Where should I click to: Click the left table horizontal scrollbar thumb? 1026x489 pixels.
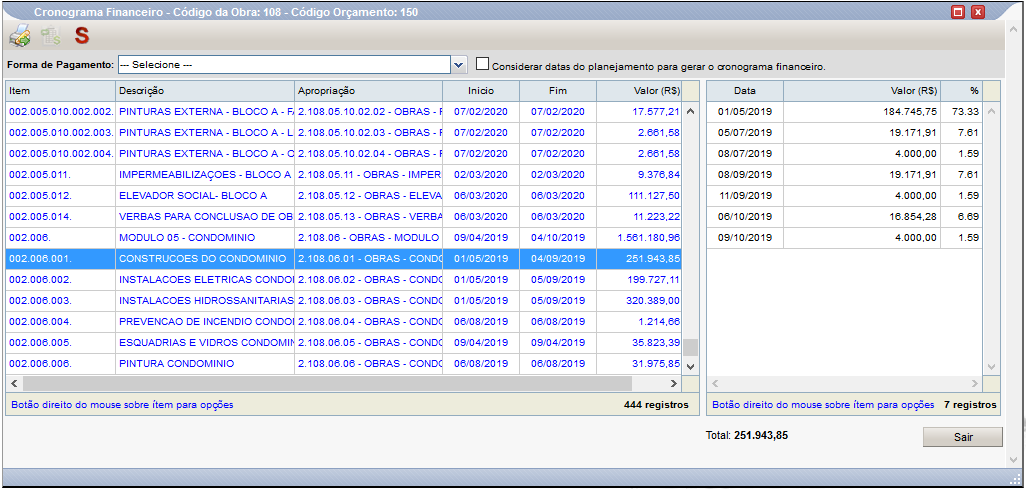pyautogui.click(x=327, y=384)
